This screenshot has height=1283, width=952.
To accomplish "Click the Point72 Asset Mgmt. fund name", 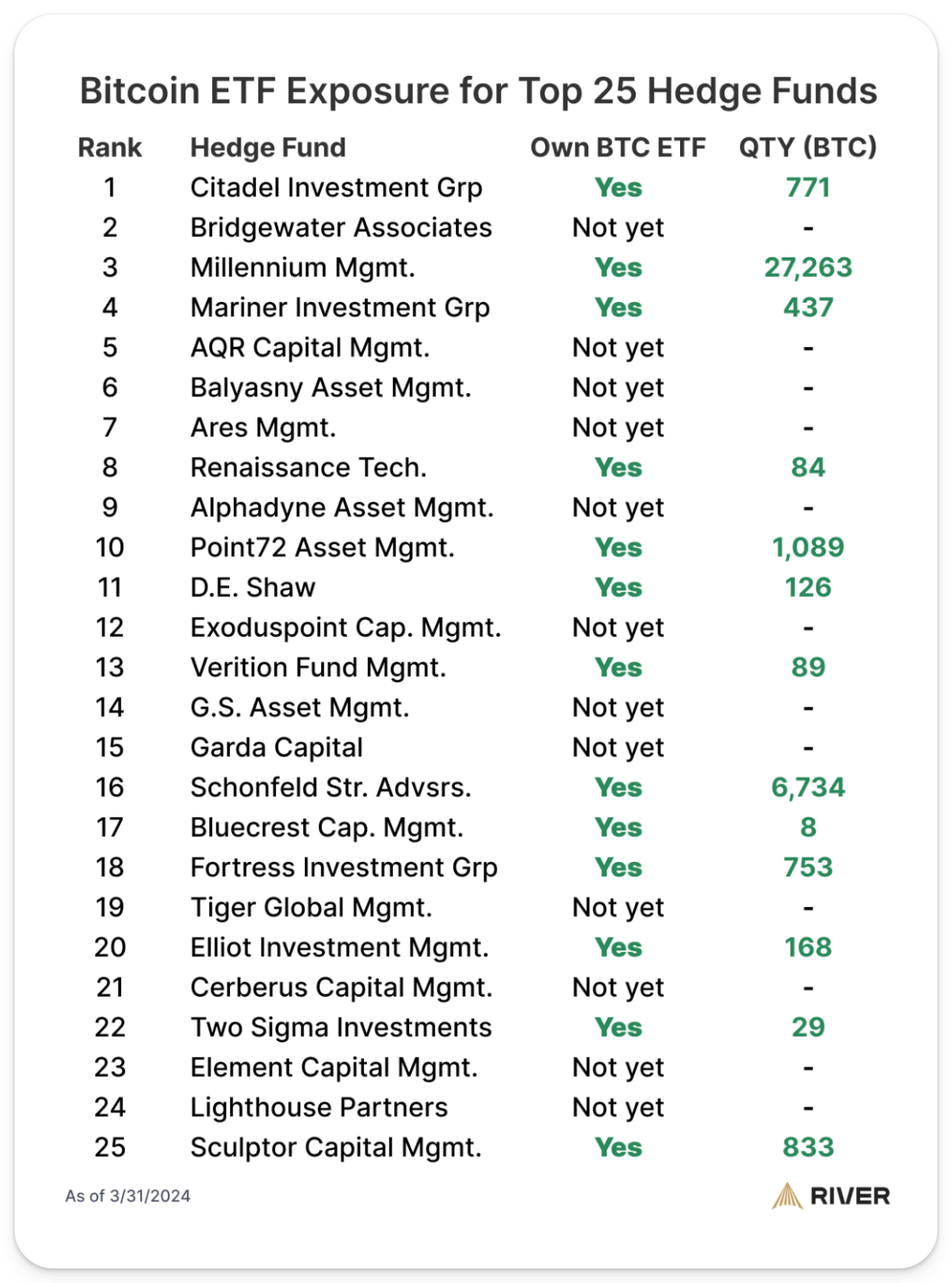I will (322, 547).
